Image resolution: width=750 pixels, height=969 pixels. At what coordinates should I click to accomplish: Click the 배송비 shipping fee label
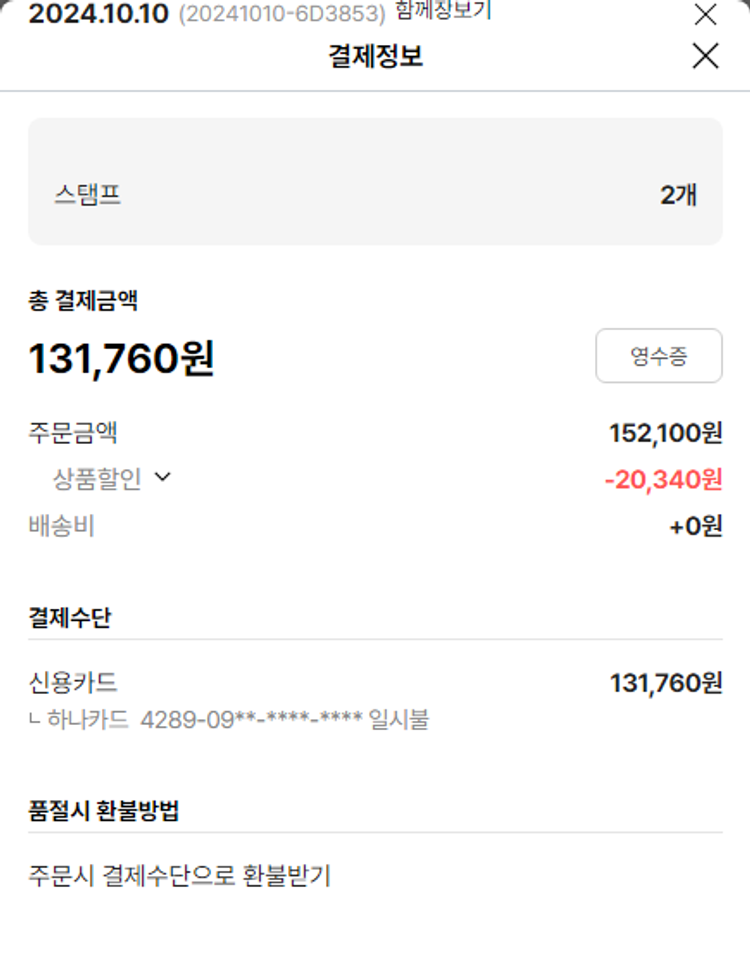61,526
